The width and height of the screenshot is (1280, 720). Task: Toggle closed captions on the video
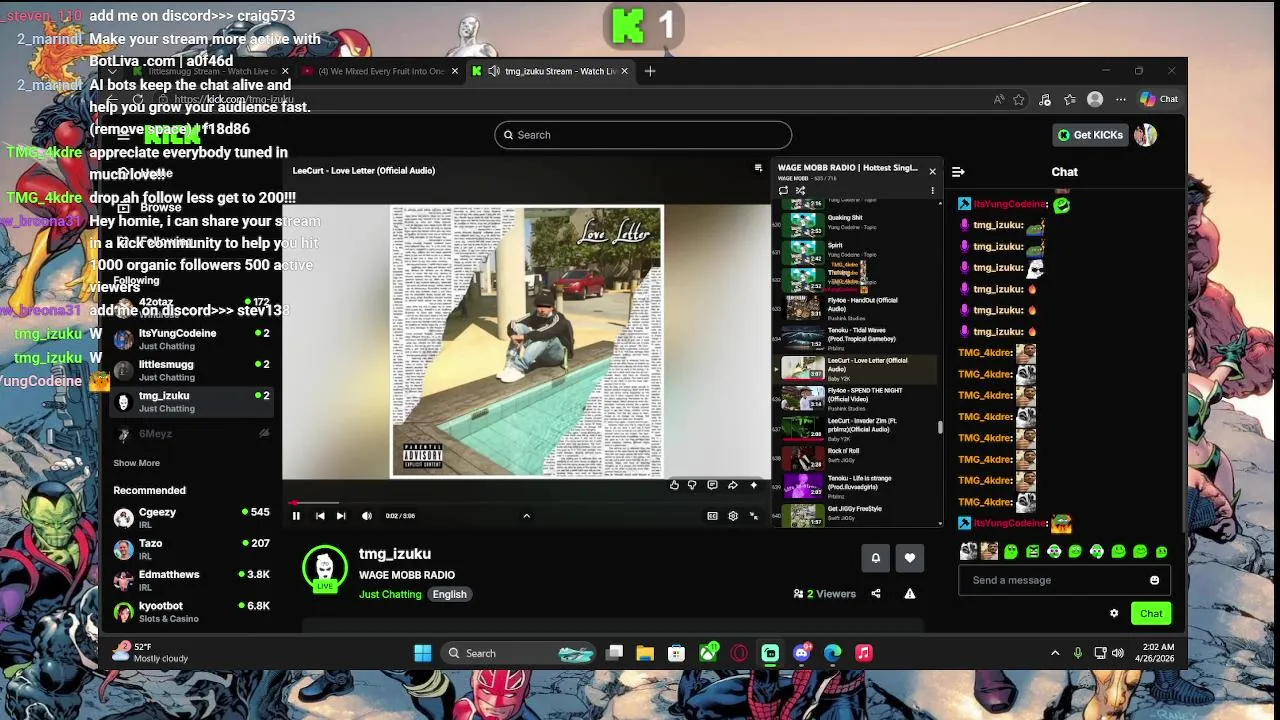(x=712, y=516)
